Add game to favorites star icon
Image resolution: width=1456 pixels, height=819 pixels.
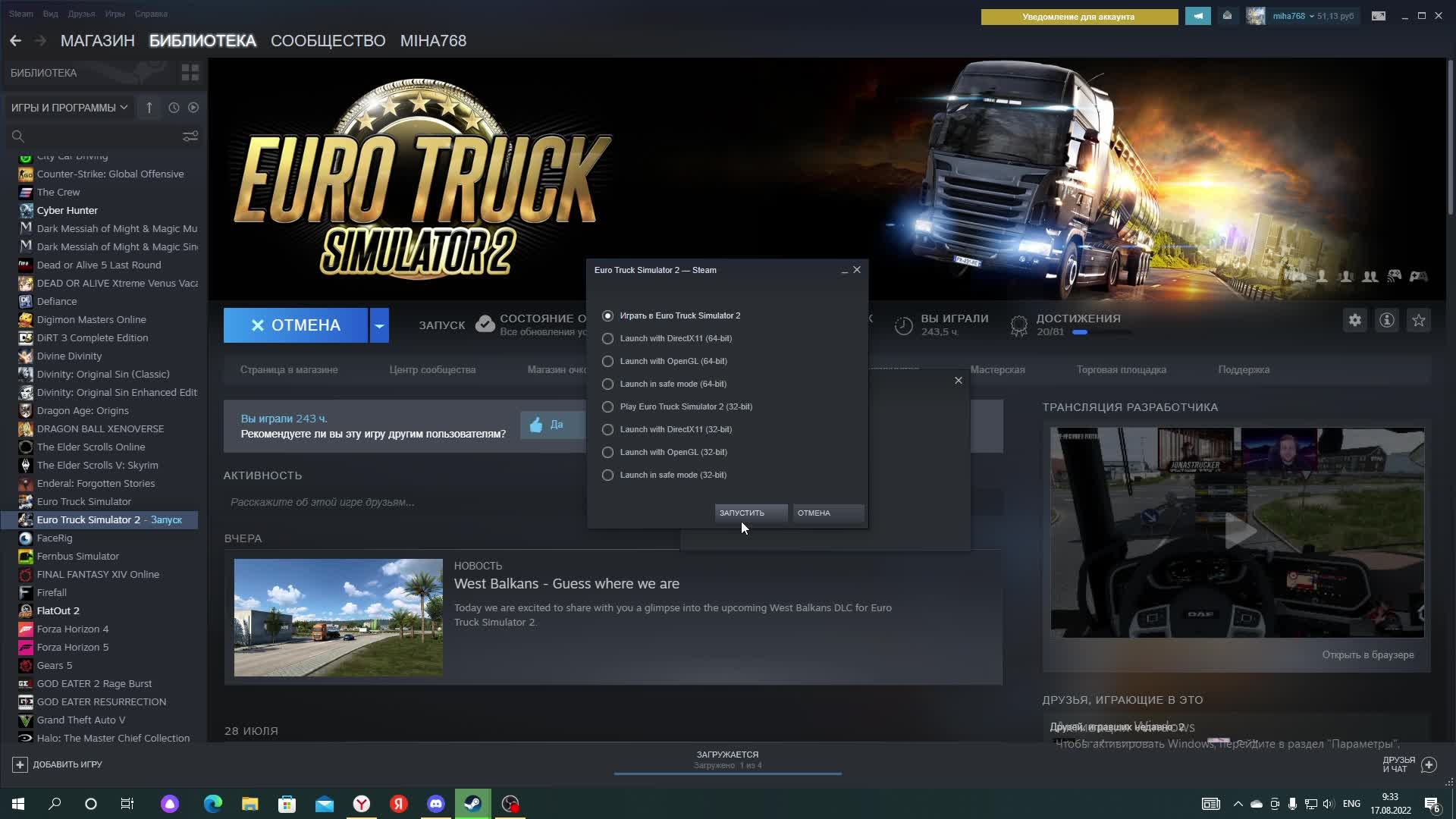point(1419,321)
